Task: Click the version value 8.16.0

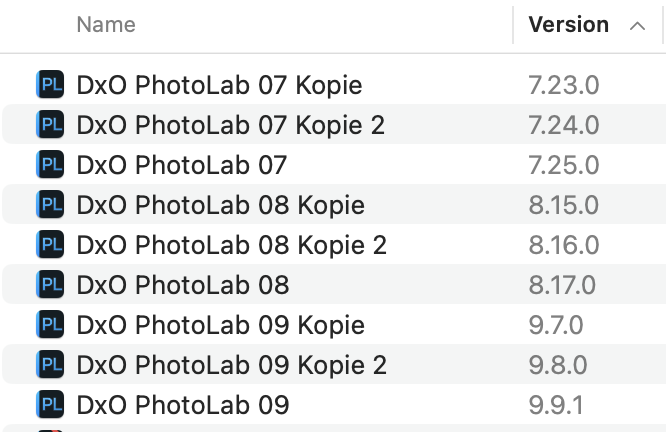Action: 564,245
